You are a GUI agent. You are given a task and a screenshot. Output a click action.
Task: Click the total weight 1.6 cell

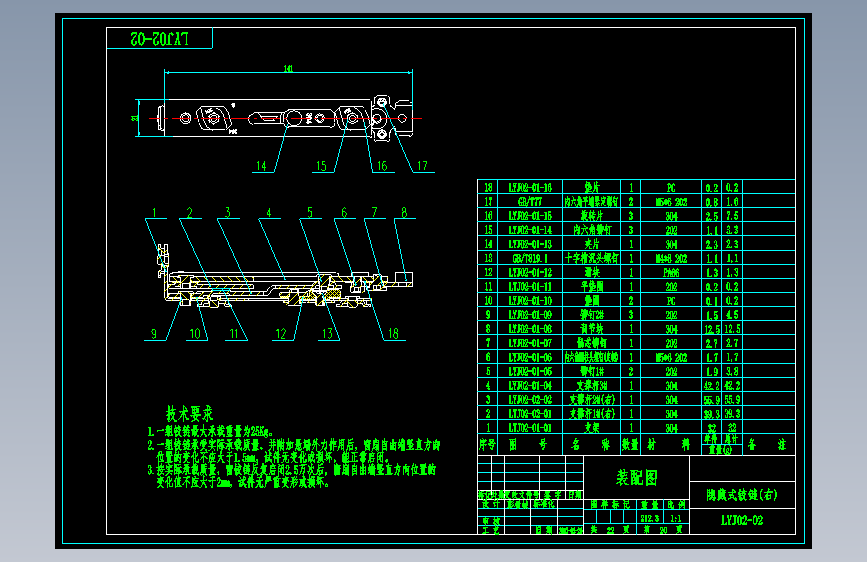732,202
